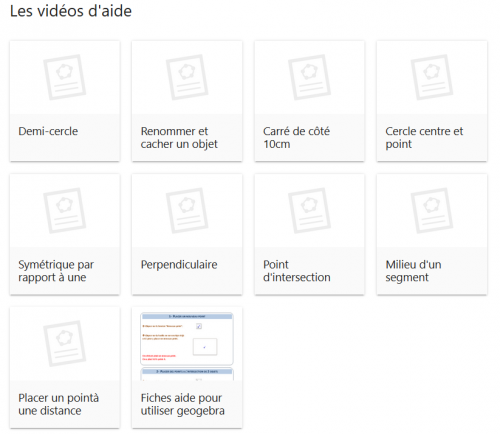The image size is (500, 434).
Task: Select the Carré de côté 10cm placeholder icon
Action: click(x=309, y=77)
